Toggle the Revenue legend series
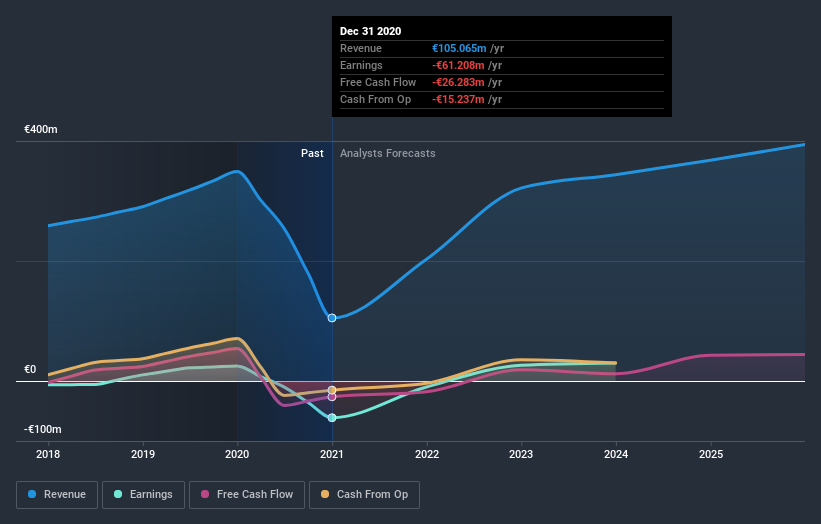Viewport: 821px width, 524px height. click(57, 495)
